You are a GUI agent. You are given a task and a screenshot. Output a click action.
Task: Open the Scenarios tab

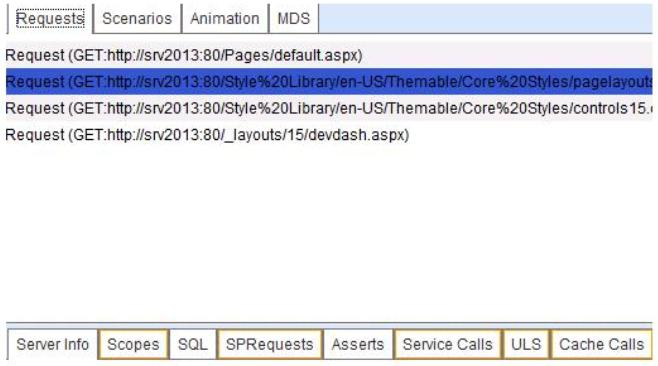137,18
